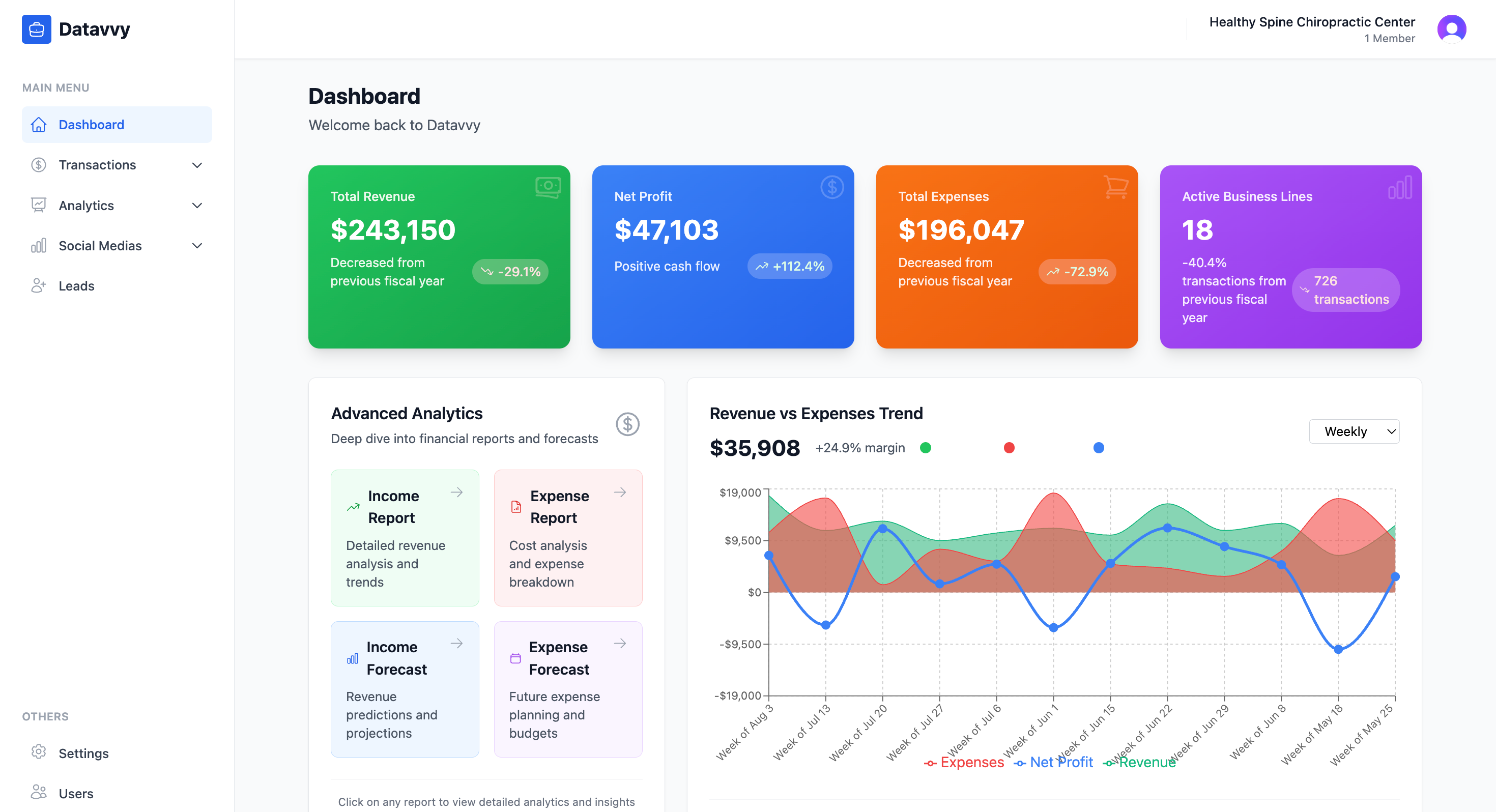
Task: Click the Leads person icon
Action: (x=38, y=285)
